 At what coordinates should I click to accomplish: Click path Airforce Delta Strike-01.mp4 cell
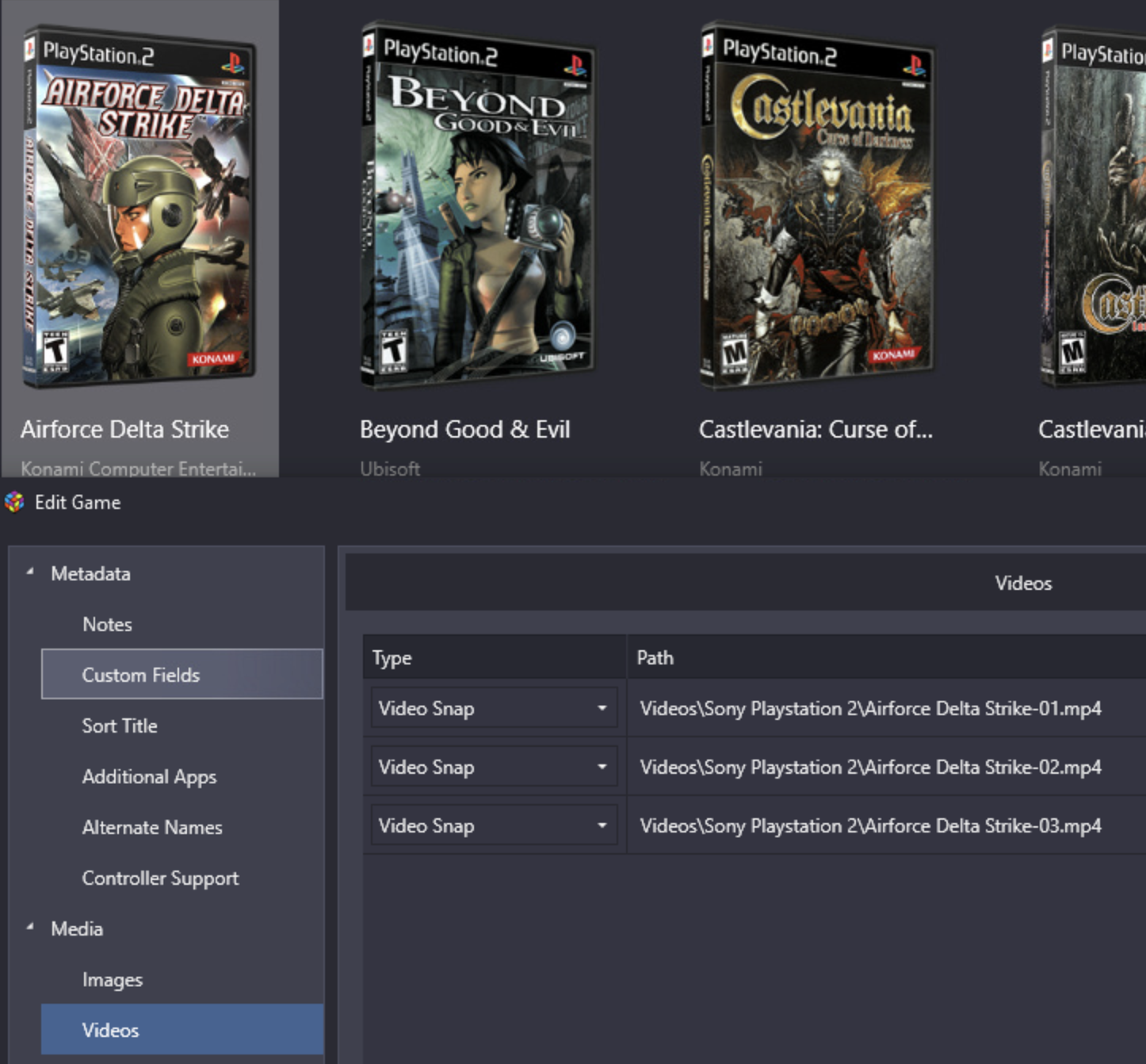point(886,708)
